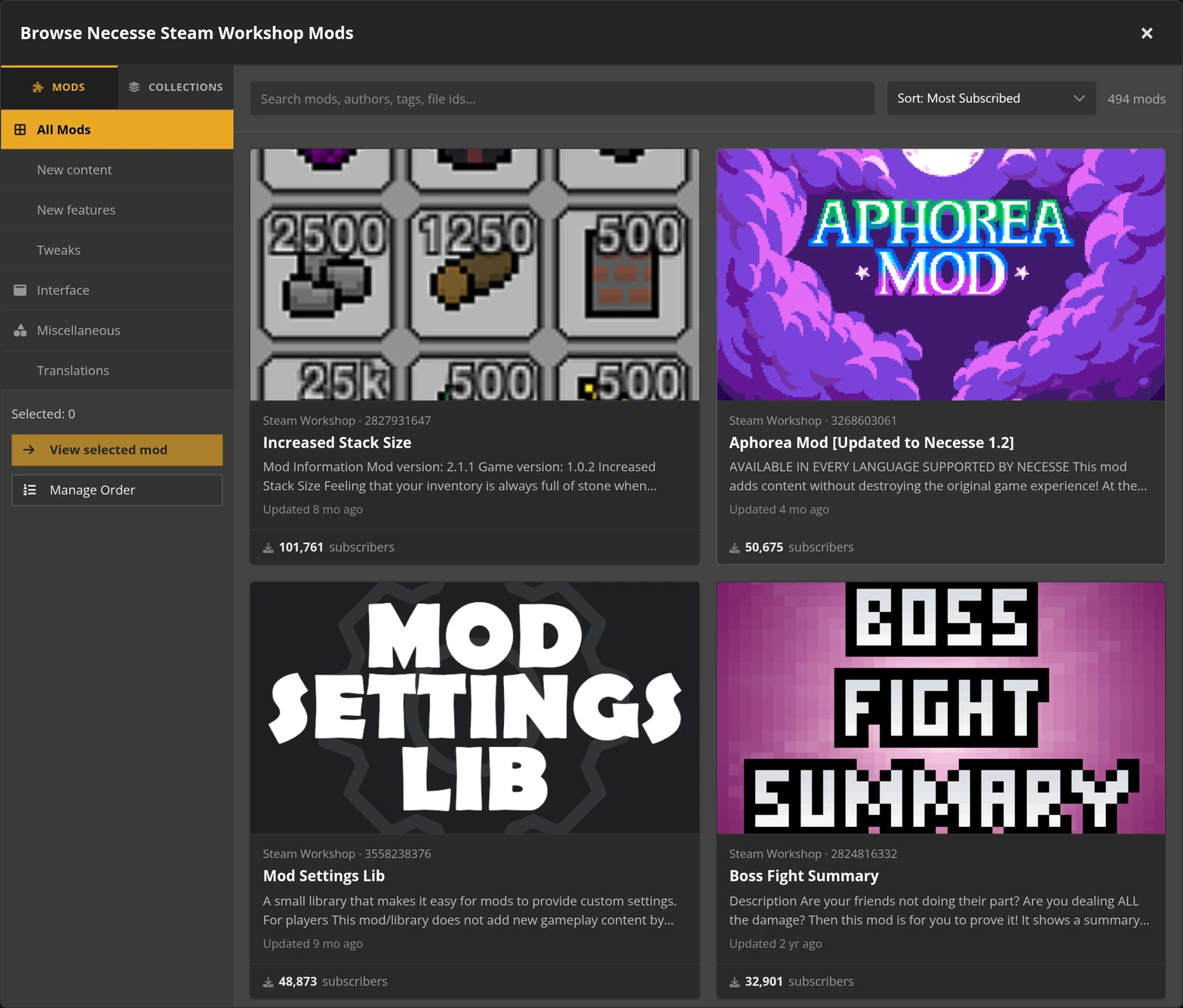Click the 'Browse Necesse Steam Workshop Mods' heading
Screen dimensions: 1183x1008
pos(187,33)
